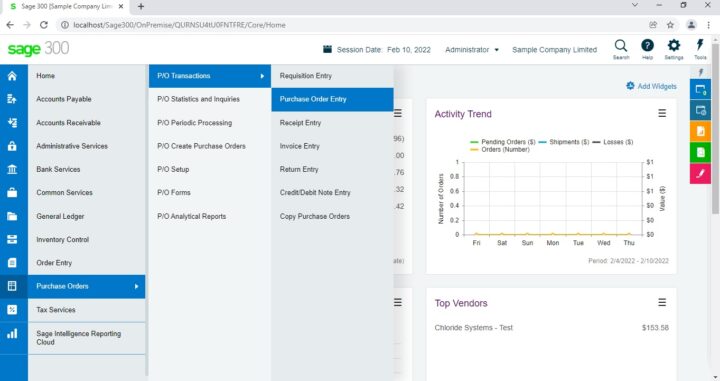Click the small lightning icon above tiles
This screenshot has height=381, width=720.
pos(701,72)
